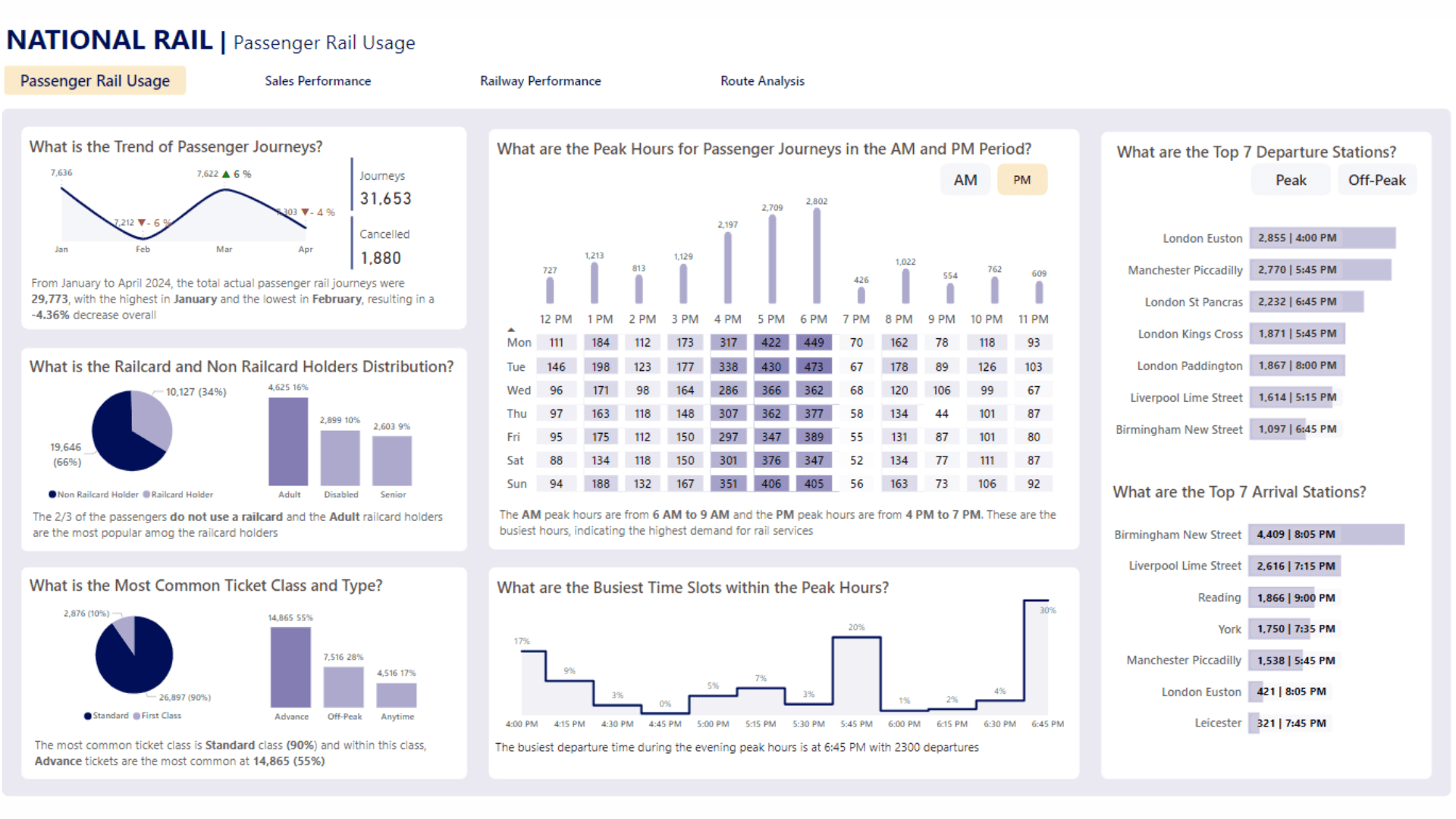Select the Passenger Rail Usage tab
Image resolution: width=1456 pixels, height=819 pixels.
(95, 80)
